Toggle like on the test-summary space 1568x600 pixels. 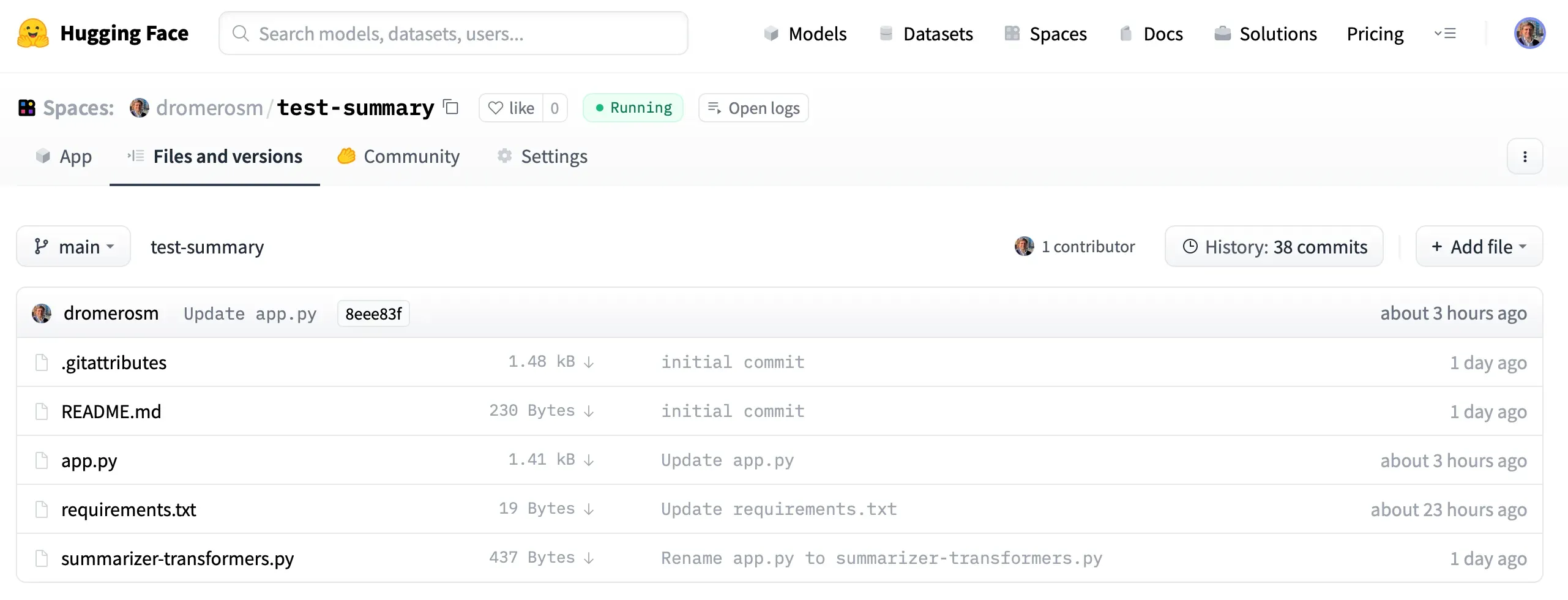click(x=511, y=108)
